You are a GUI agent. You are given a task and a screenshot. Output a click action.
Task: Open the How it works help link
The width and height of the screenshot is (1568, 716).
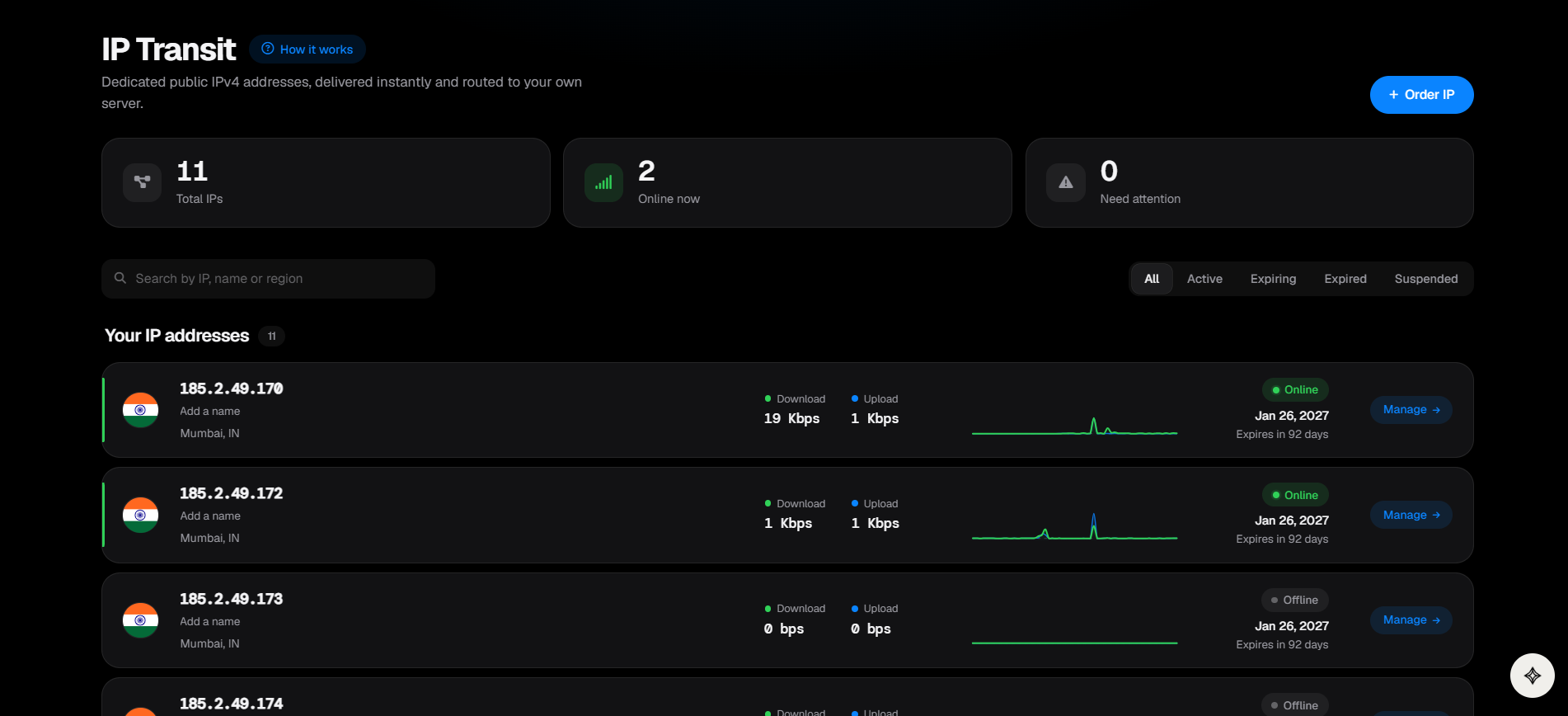(307, 49)
